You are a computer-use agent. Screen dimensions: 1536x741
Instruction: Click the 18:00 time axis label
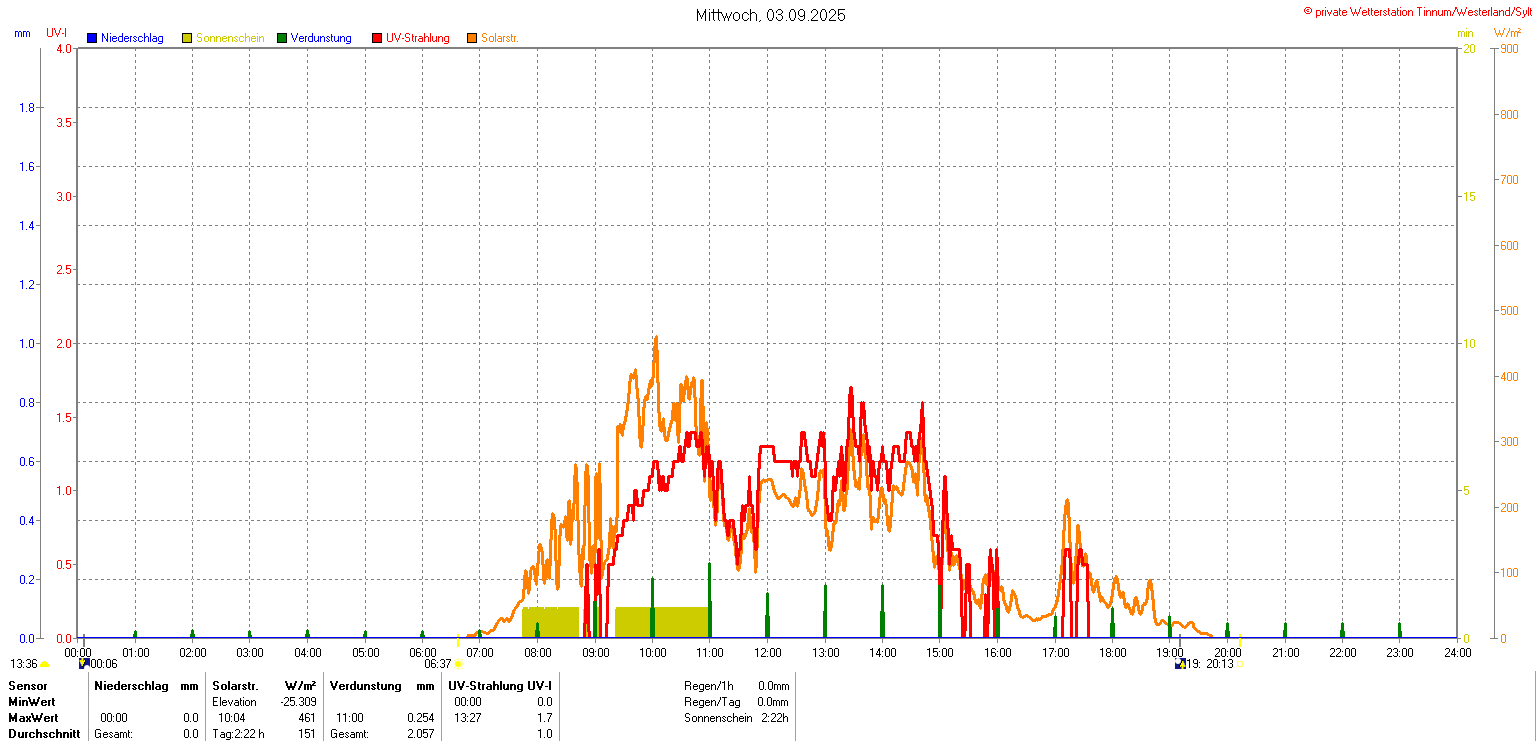pyautogui.click(x=1112, y=653)
